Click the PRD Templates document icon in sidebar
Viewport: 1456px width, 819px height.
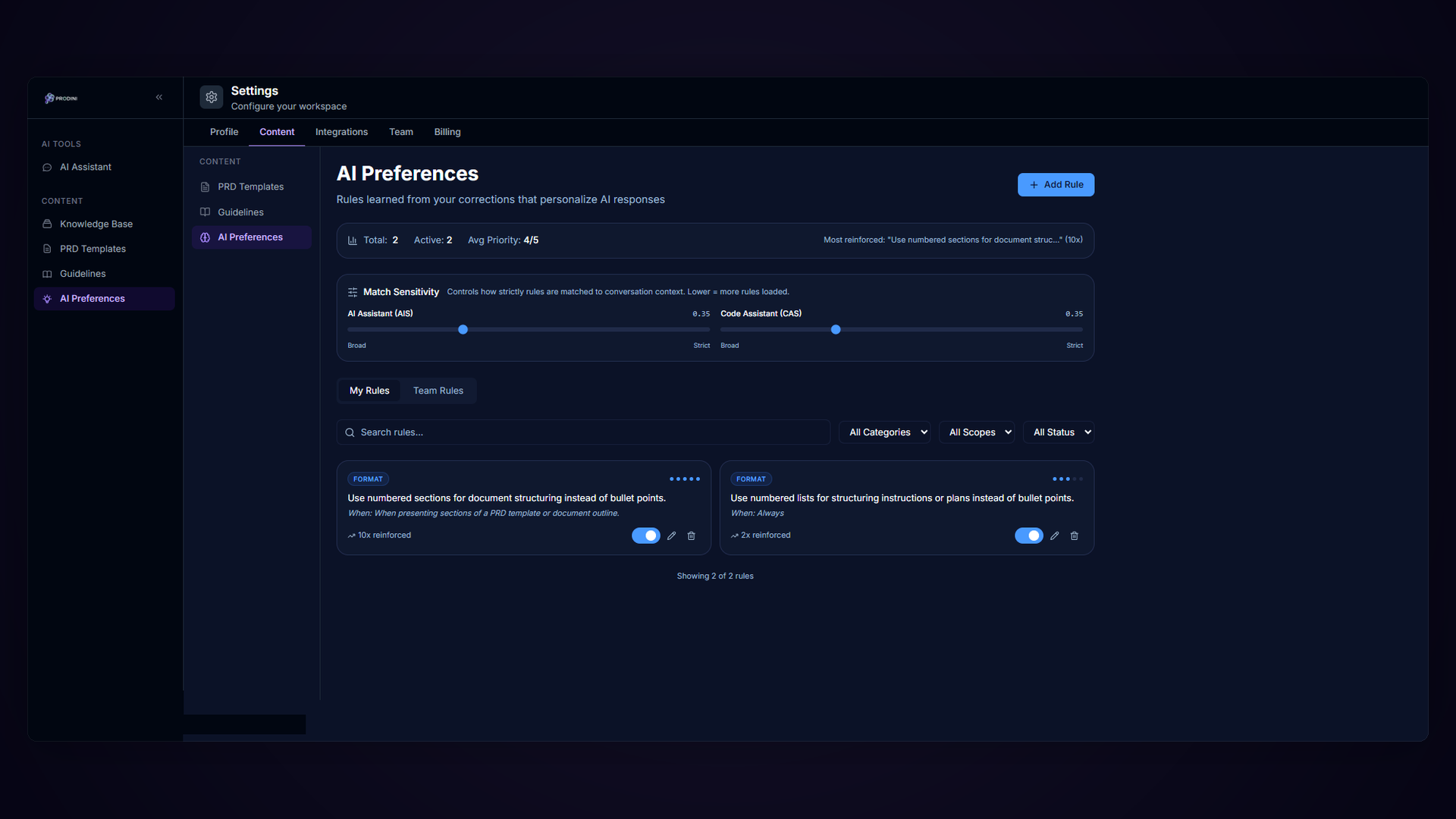pyautogui.click(x=48, y=249)
